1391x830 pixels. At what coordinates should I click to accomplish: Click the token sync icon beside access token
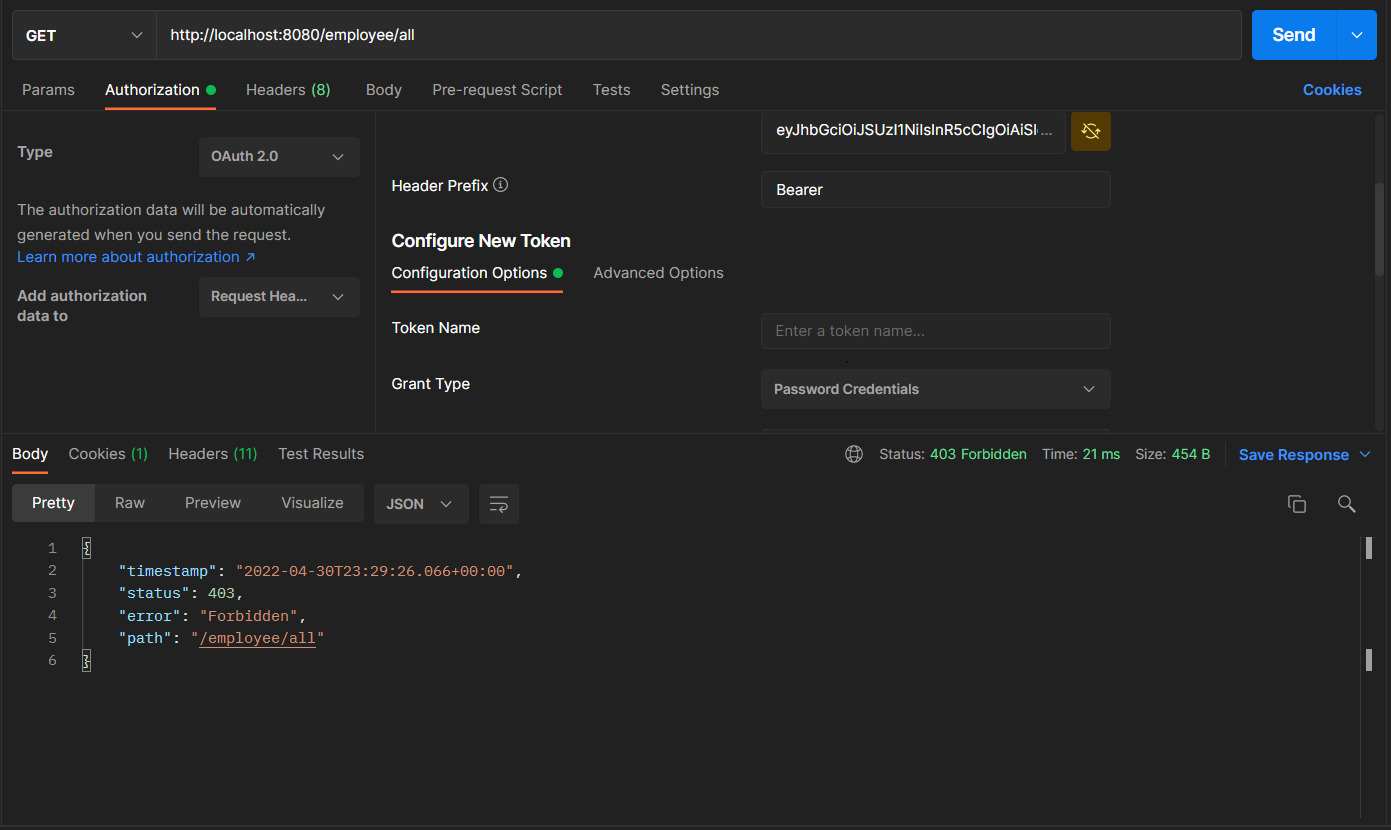coord(1091,131)
